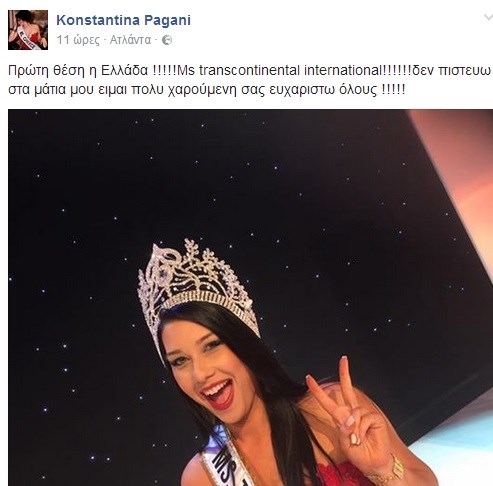Image resolution: width=493 pixels, height=486 pixels.
Task: Click the public globe privacy icon
Action: [x=167, y=40]
